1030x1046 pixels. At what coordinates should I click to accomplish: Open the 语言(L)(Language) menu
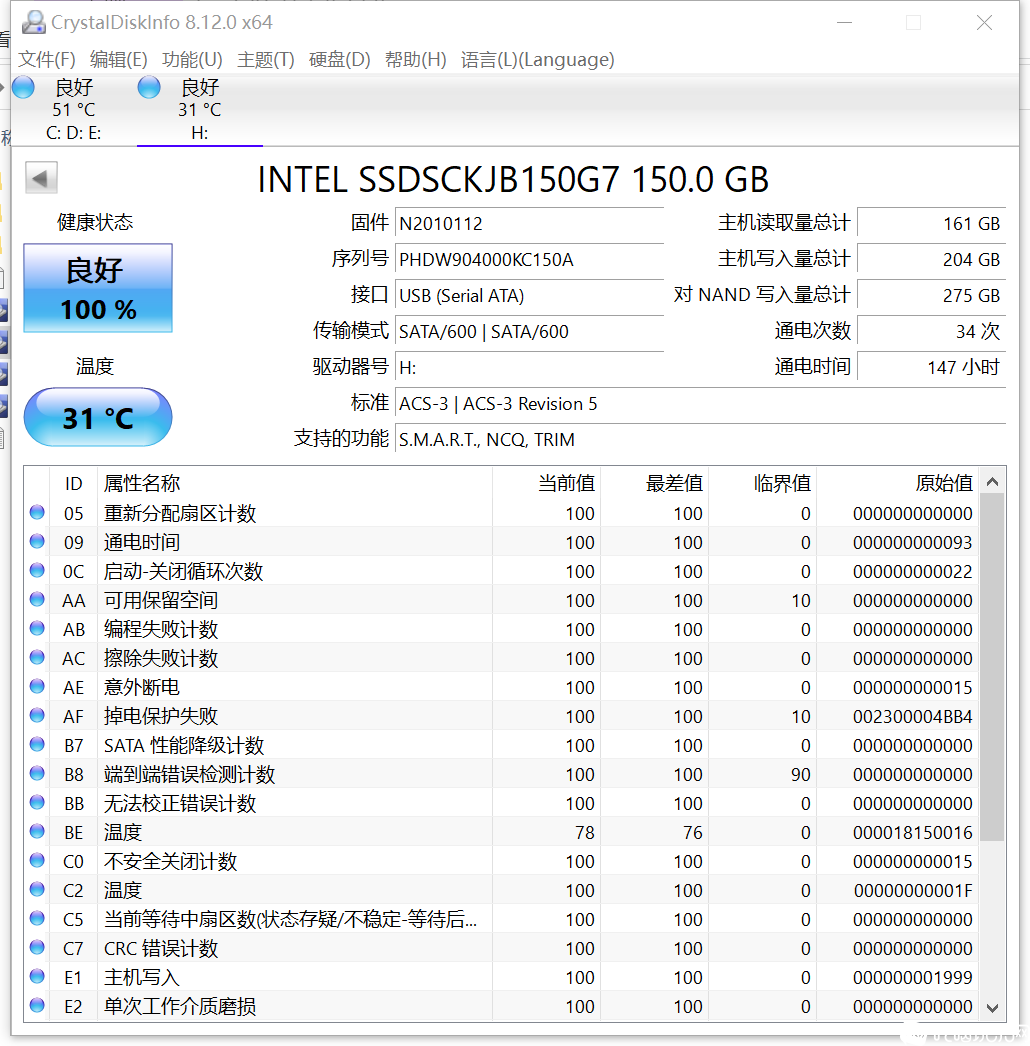538,59
